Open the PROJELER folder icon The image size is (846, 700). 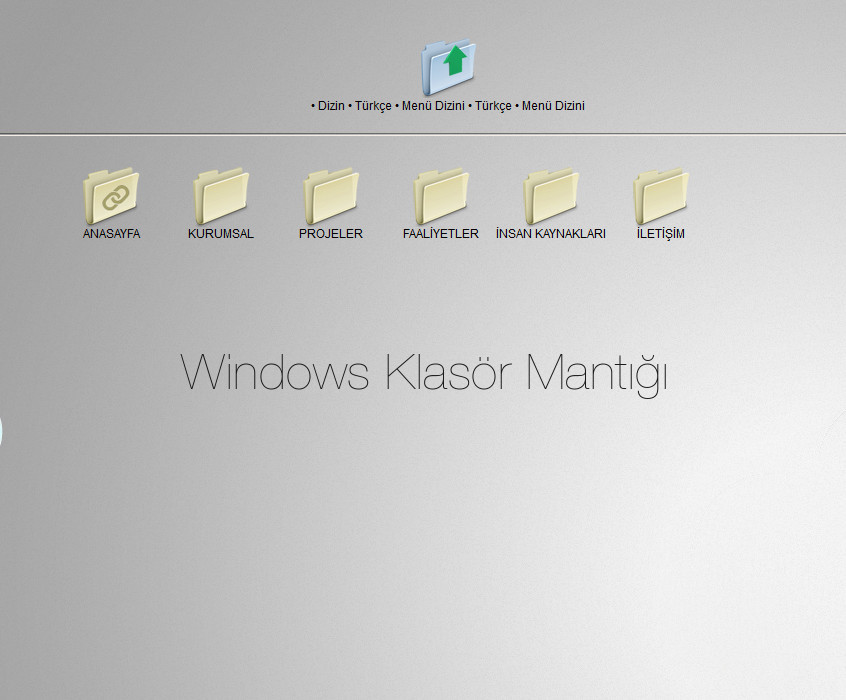pyautogui.click(x=331, y=196)
